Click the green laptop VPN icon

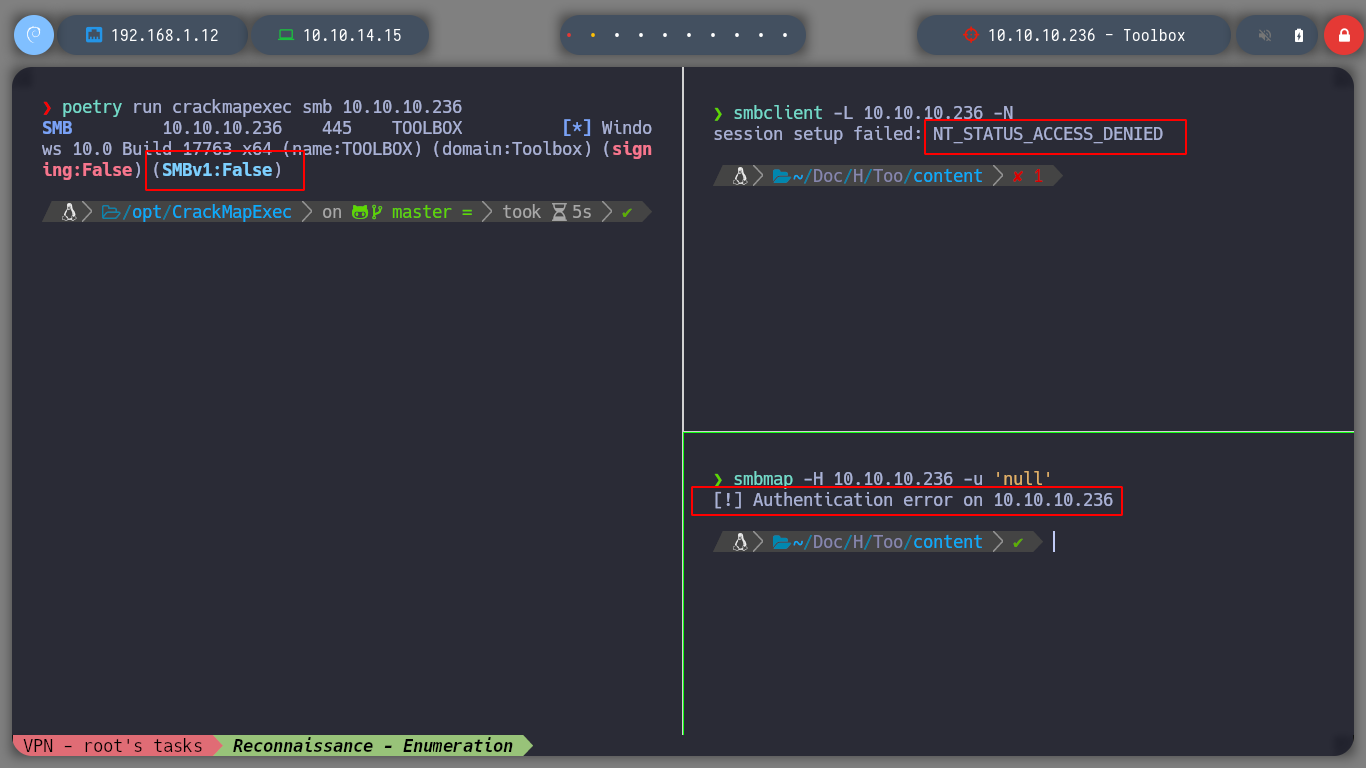(x=286, y=35)
